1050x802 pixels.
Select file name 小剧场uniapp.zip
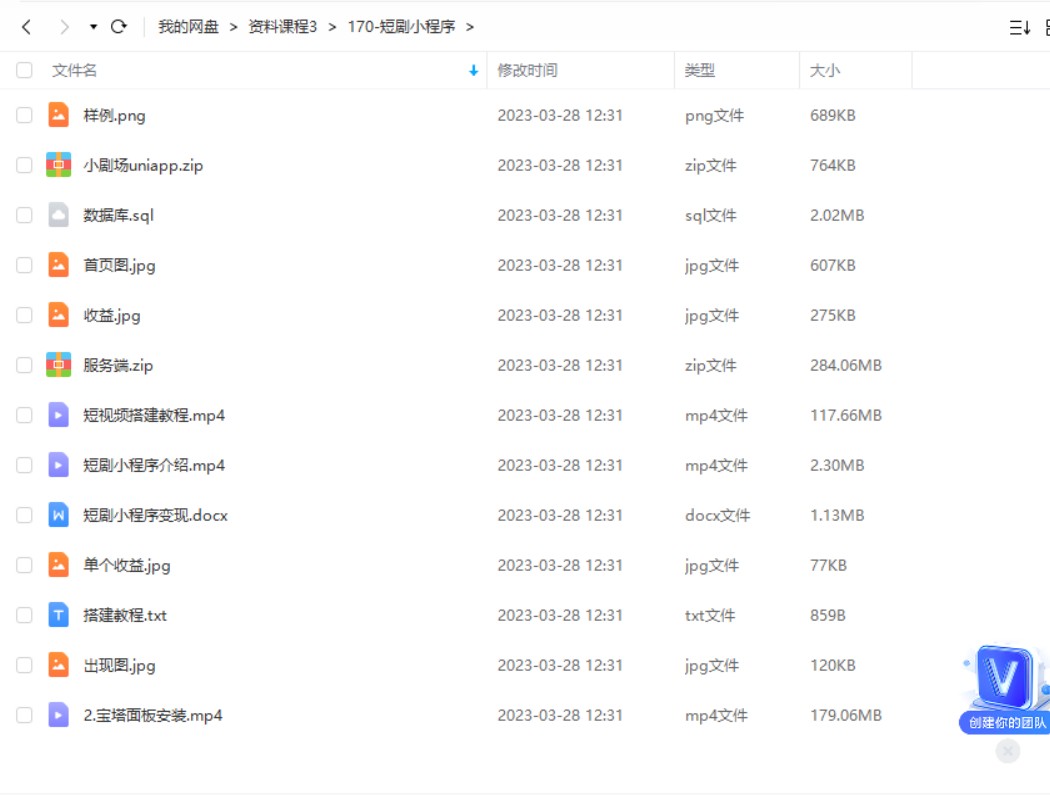click(143, 166)
